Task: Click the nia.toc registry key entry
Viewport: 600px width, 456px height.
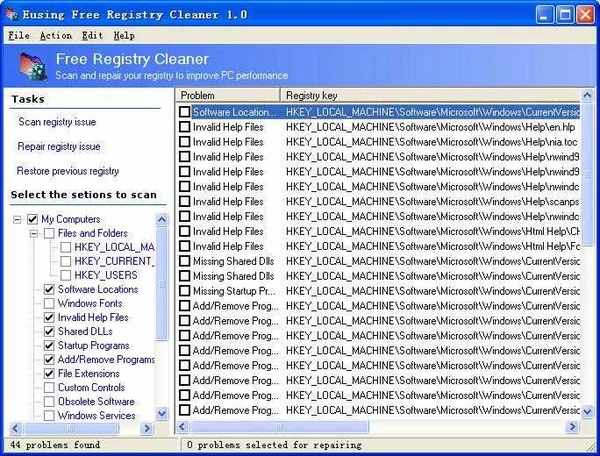Action: click(432, 142)
